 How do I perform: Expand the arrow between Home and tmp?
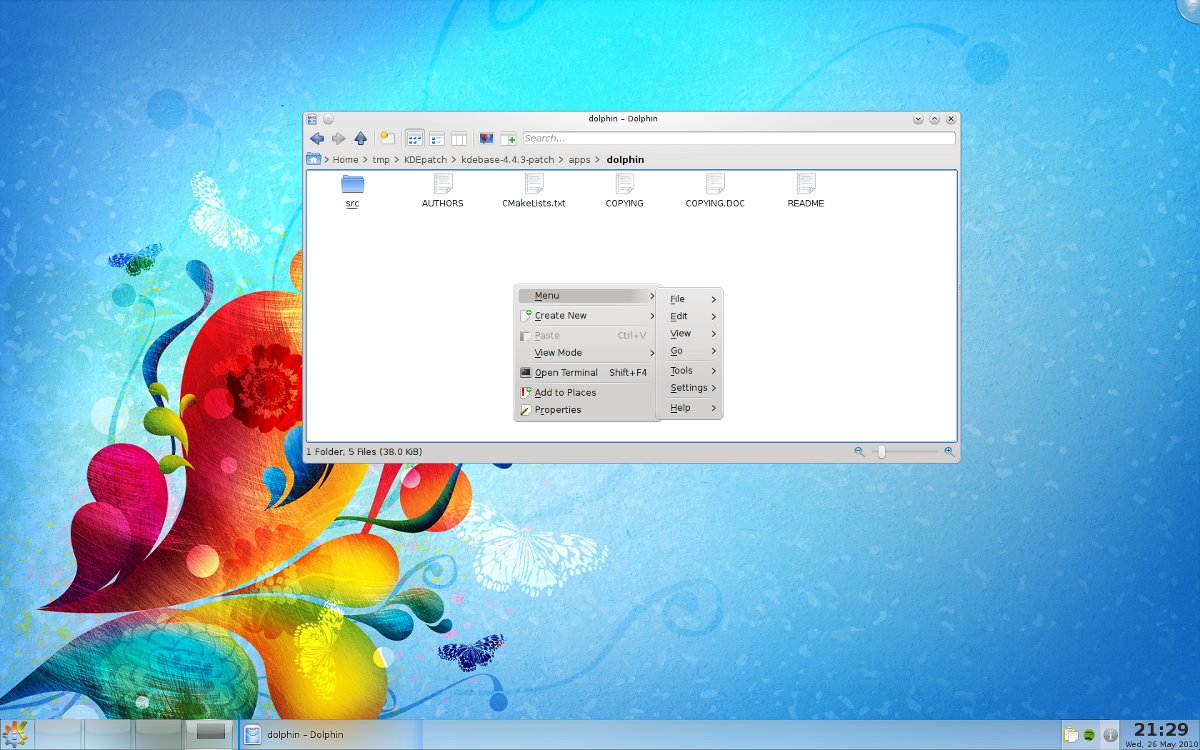point(365,159)
